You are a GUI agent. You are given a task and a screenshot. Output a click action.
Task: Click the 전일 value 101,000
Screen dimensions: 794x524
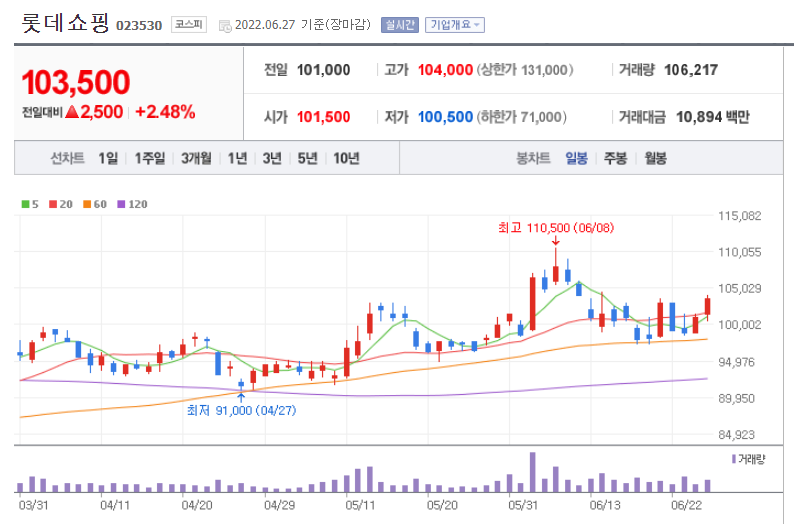coord(324,70)
